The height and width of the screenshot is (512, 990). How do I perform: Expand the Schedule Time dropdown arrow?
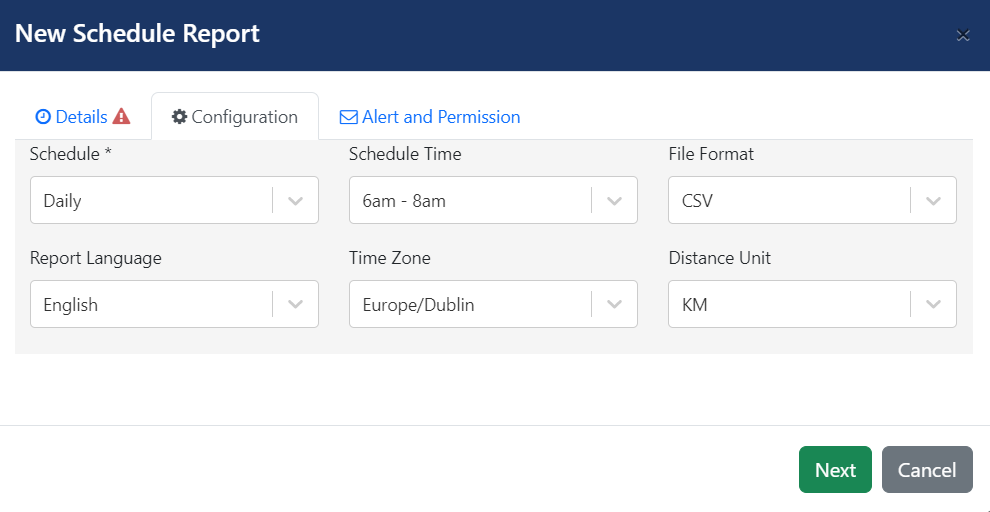coord(614,201)
